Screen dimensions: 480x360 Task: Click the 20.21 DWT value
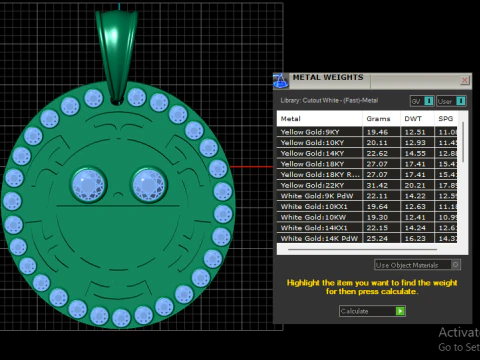(x=415, y=185)
